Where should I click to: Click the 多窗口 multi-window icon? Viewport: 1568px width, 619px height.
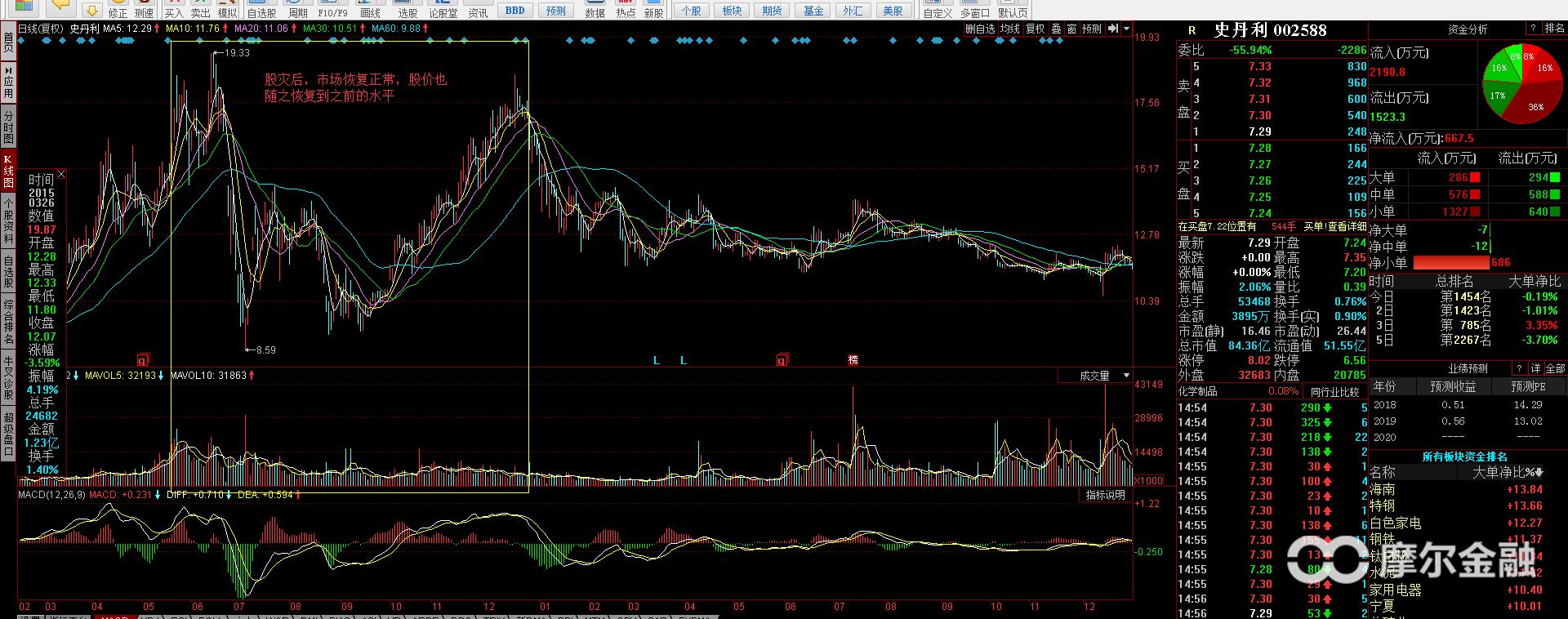975,9
